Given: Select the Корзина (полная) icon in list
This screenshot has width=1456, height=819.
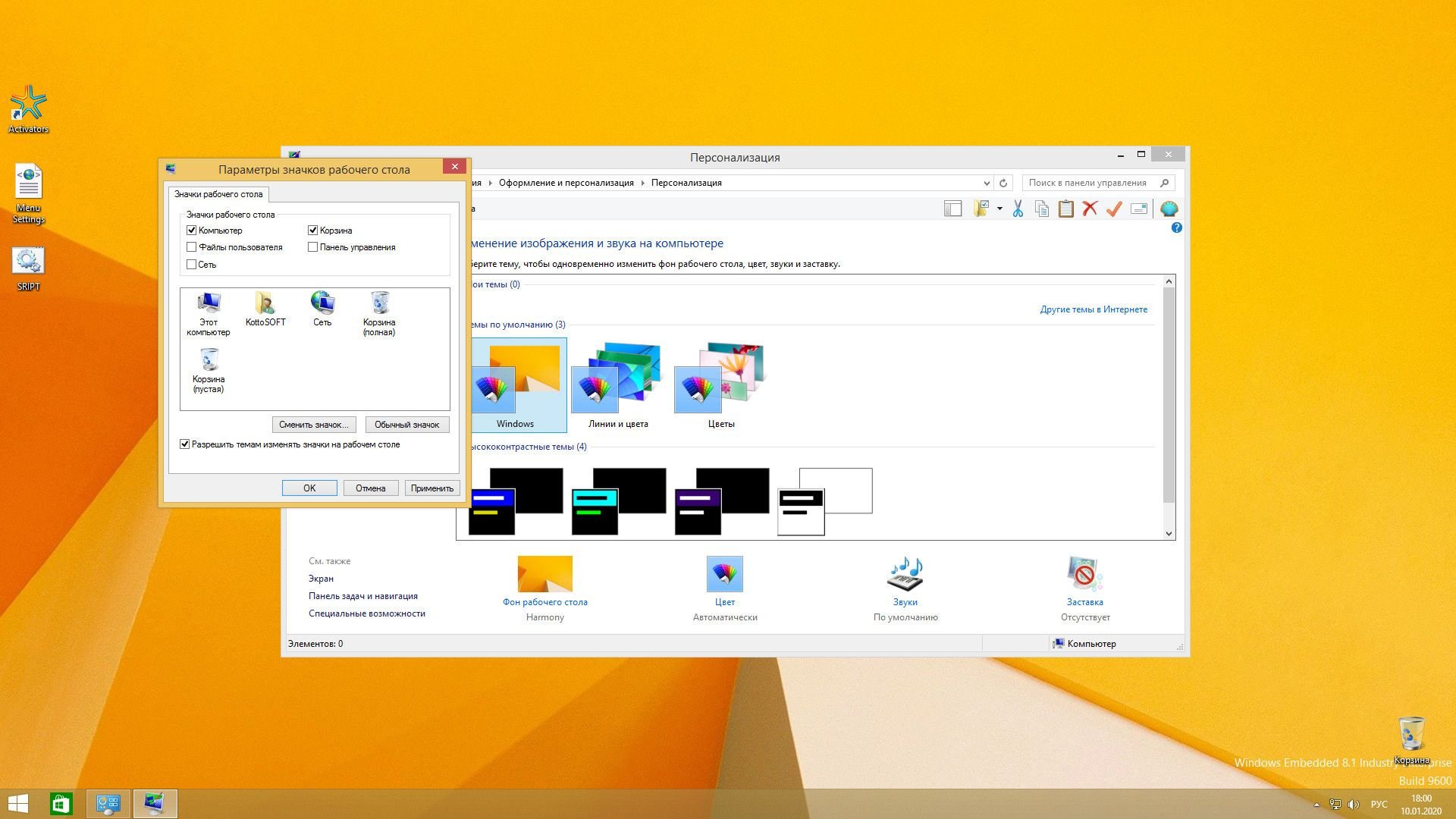Looking at the screenshot, I should 379,313.
